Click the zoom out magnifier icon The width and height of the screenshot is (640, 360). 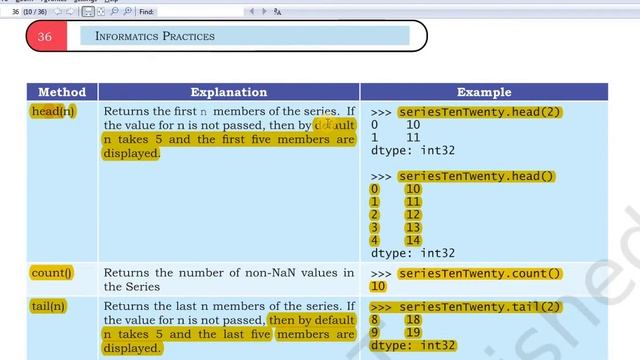click(115, 11)
